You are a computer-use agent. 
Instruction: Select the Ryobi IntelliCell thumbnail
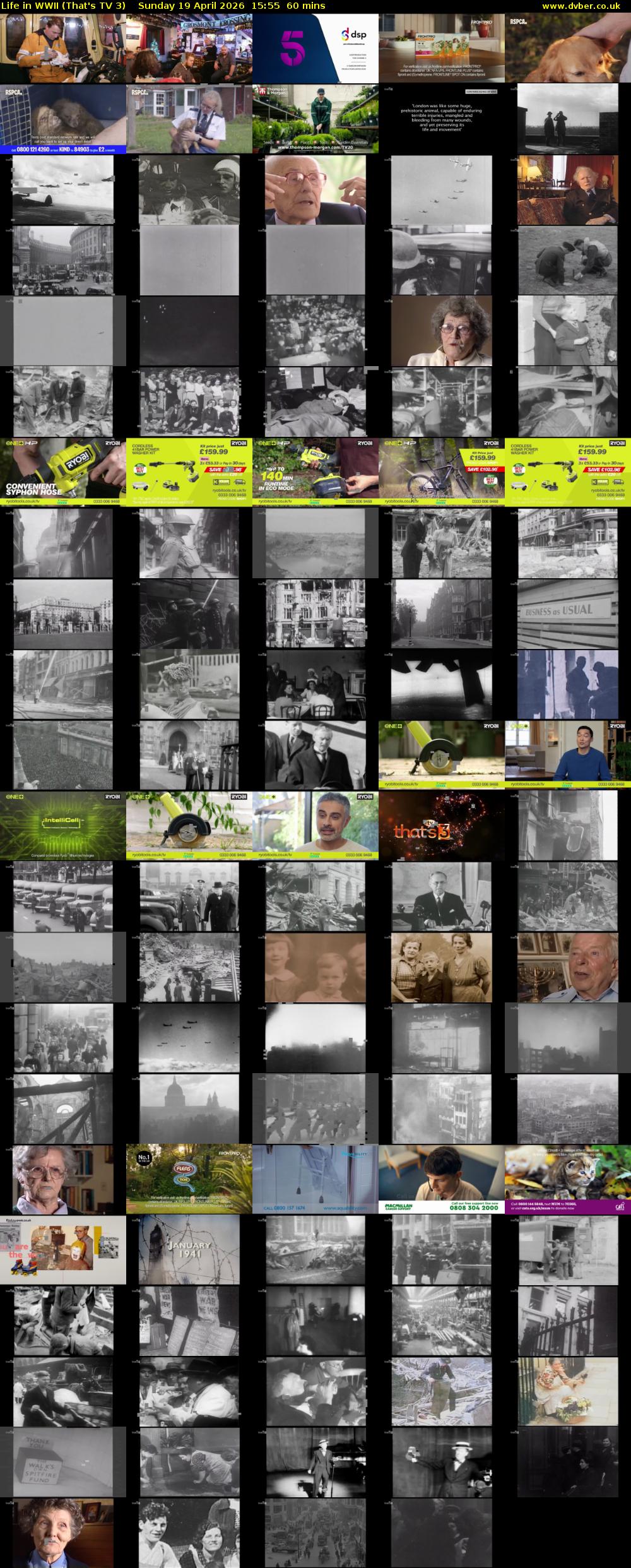click(x=63, y=826)
